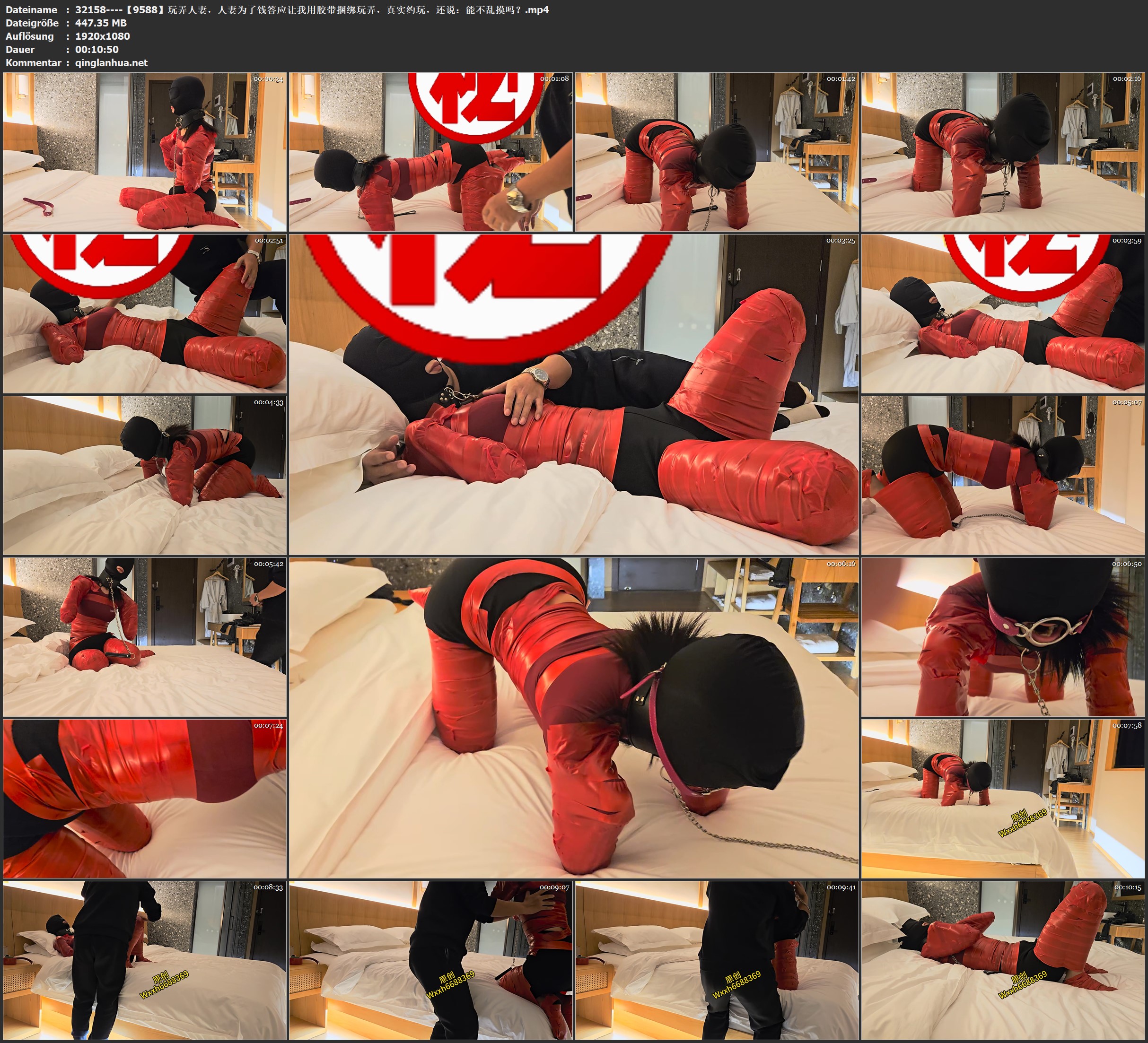The width and height of the screenshot is (1148, 1043).
Task: Select the frame marked 00:04:33
Action: 145,475
